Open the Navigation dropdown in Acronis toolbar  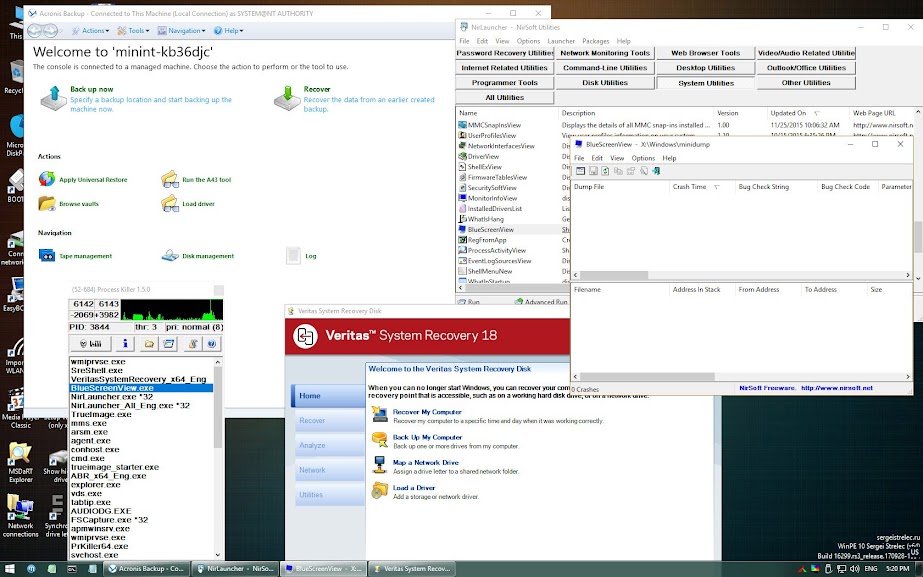tap(181, 31)
